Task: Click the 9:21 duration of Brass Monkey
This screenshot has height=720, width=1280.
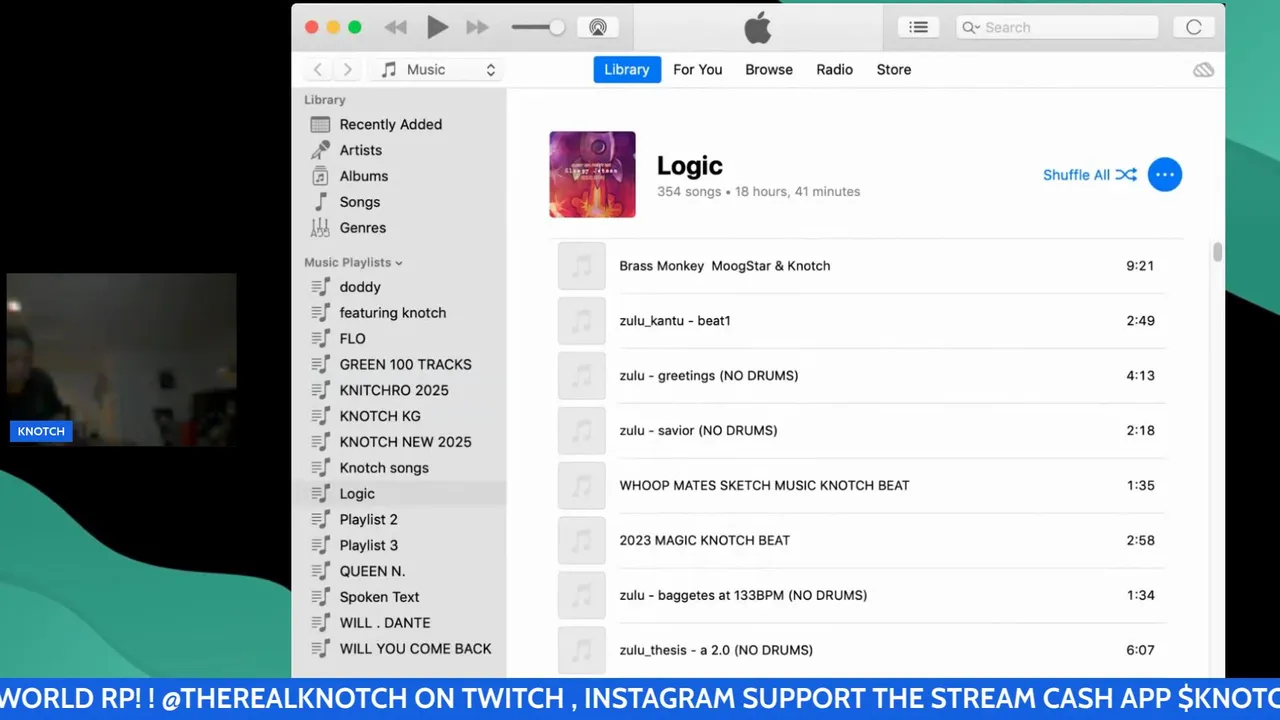Action: click(x=1140, y=266)
